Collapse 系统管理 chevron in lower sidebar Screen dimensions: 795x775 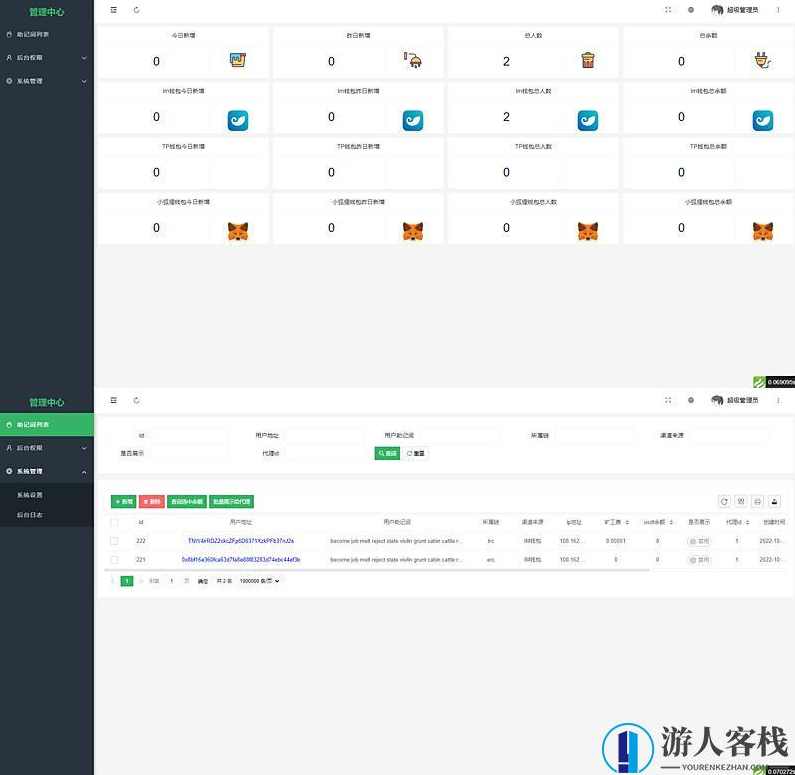pyautogui.click(x=84, y=472)
